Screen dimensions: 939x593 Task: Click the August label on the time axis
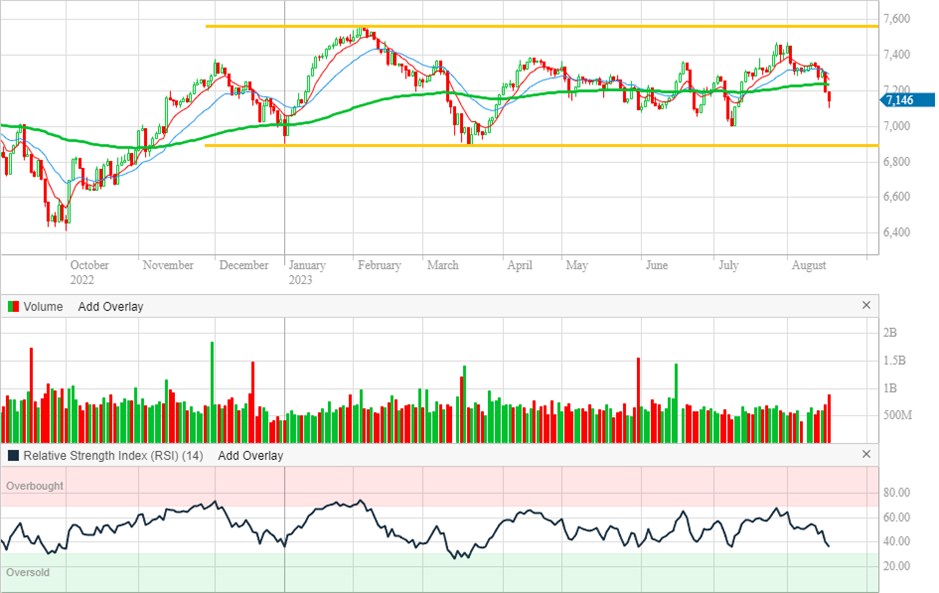[808, 266]
